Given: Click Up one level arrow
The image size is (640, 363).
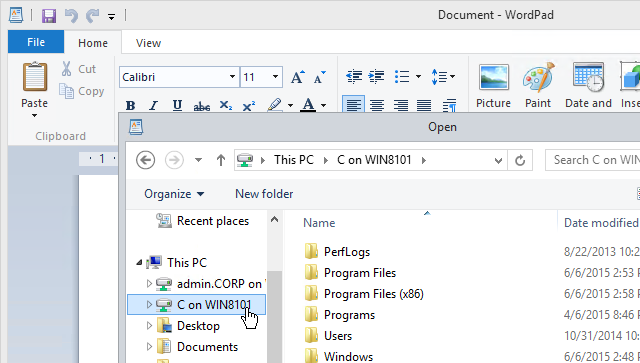Looking at the screenshot, I should 221,160.
